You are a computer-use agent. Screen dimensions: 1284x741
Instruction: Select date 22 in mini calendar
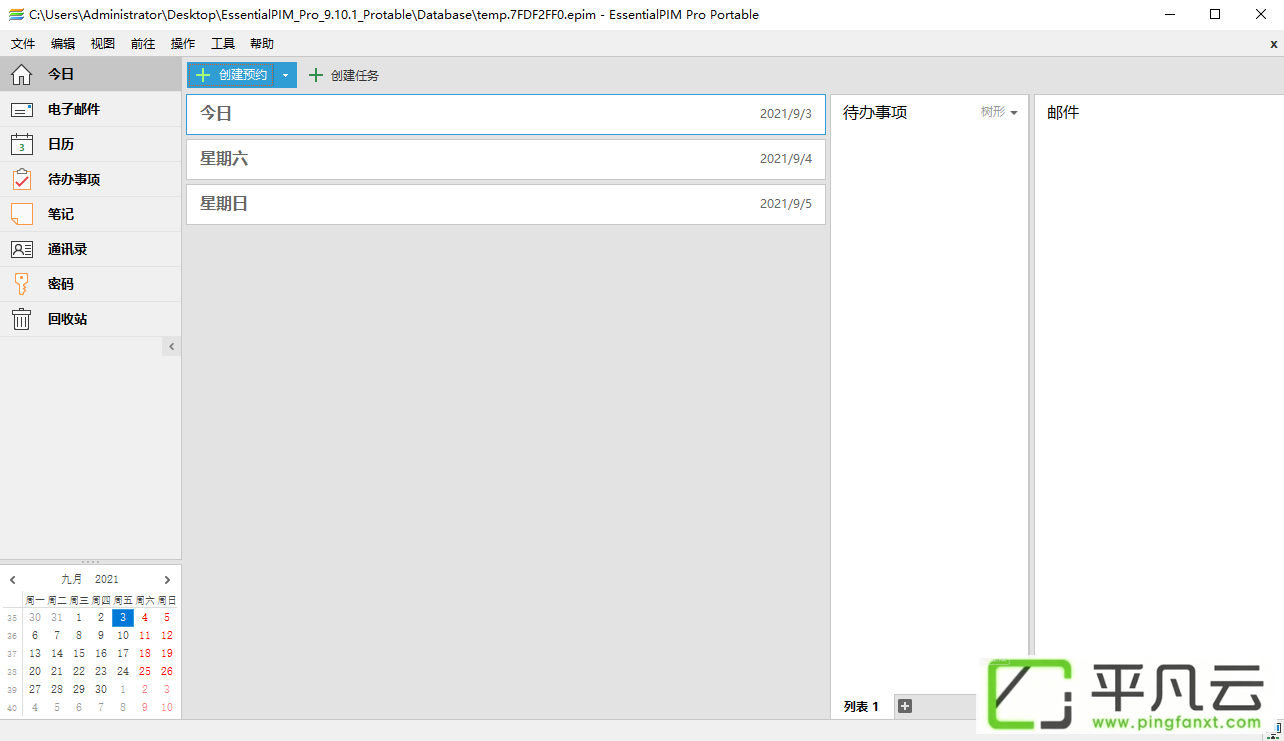click(x=79, y=672)
